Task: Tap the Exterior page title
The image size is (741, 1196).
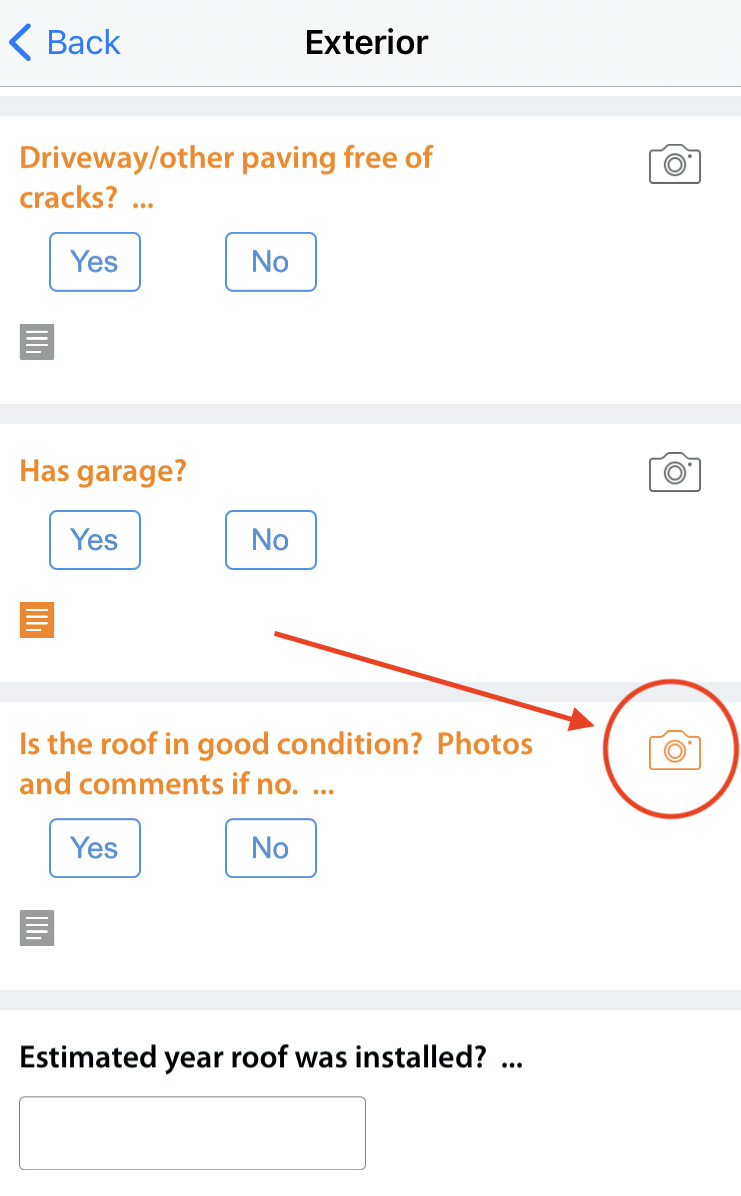Action: (x=367, y=43)
